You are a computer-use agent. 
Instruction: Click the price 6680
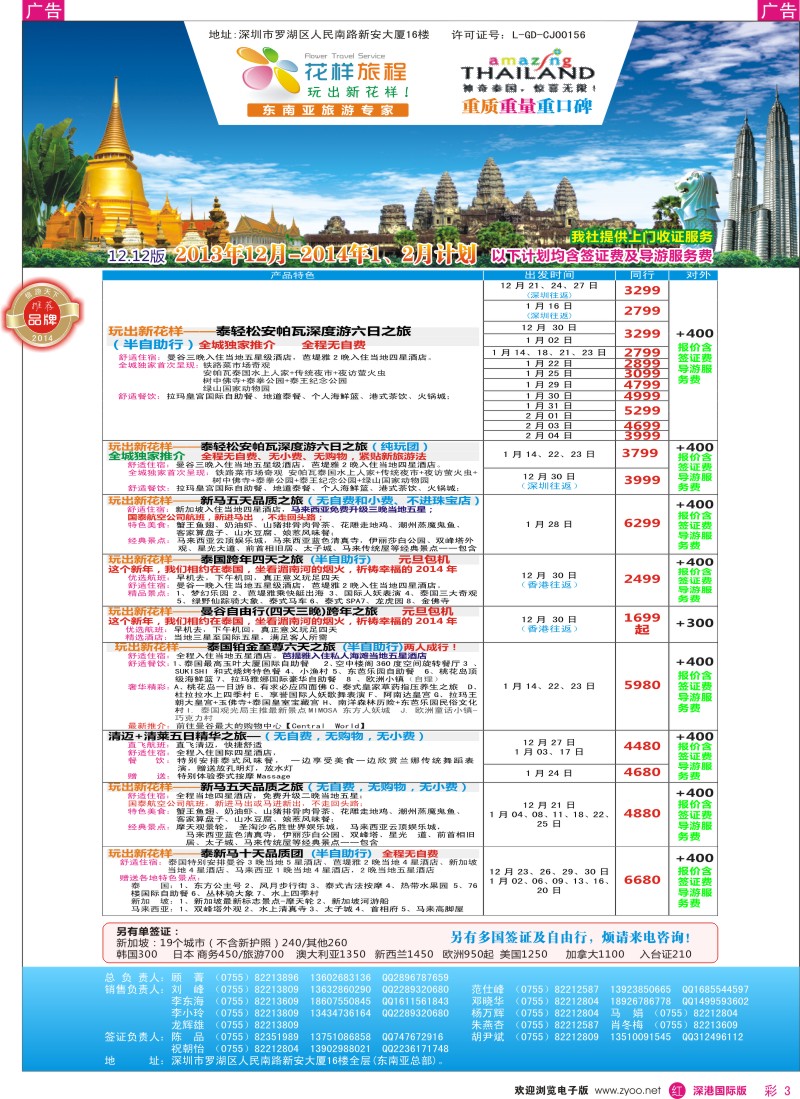pyautogui.click(x=642, y=880)
